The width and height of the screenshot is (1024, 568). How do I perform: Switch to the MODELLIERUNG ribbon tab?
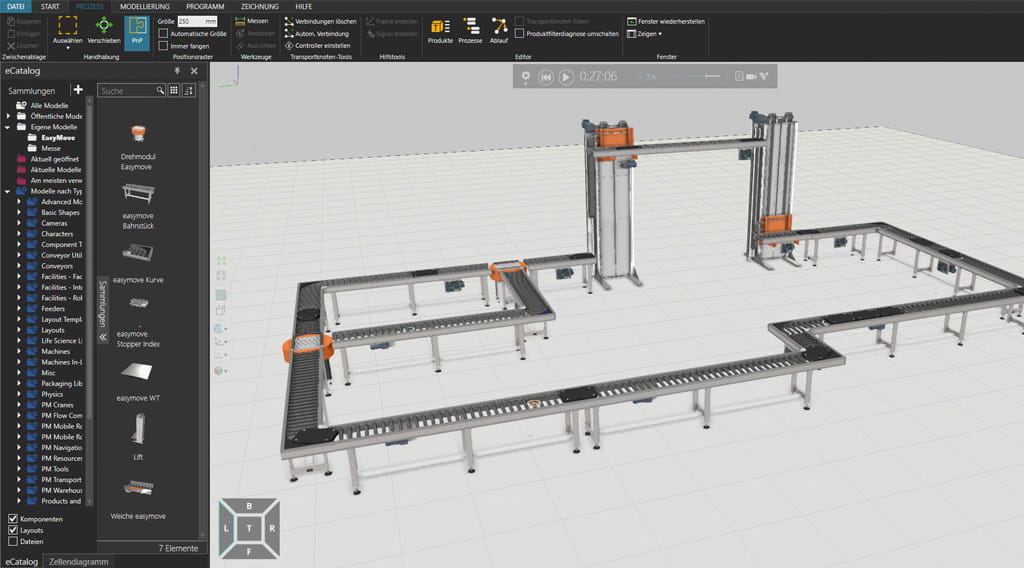(144, 6)
